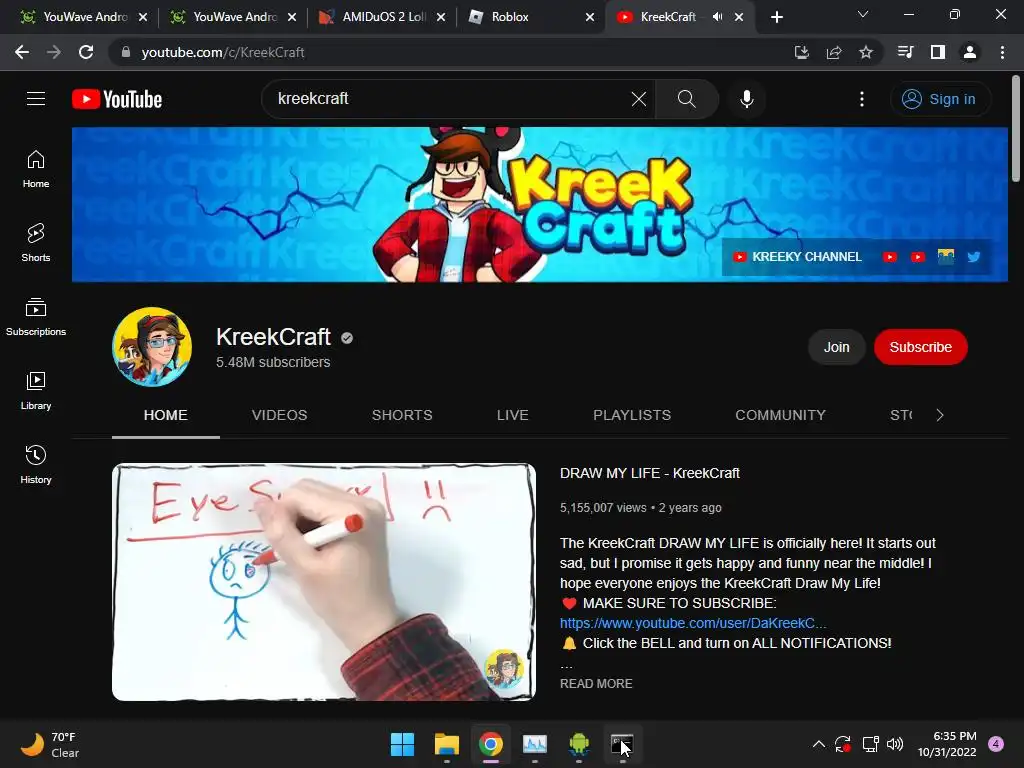Switch to the SHORTS channel tab

[x=402, y=415]
